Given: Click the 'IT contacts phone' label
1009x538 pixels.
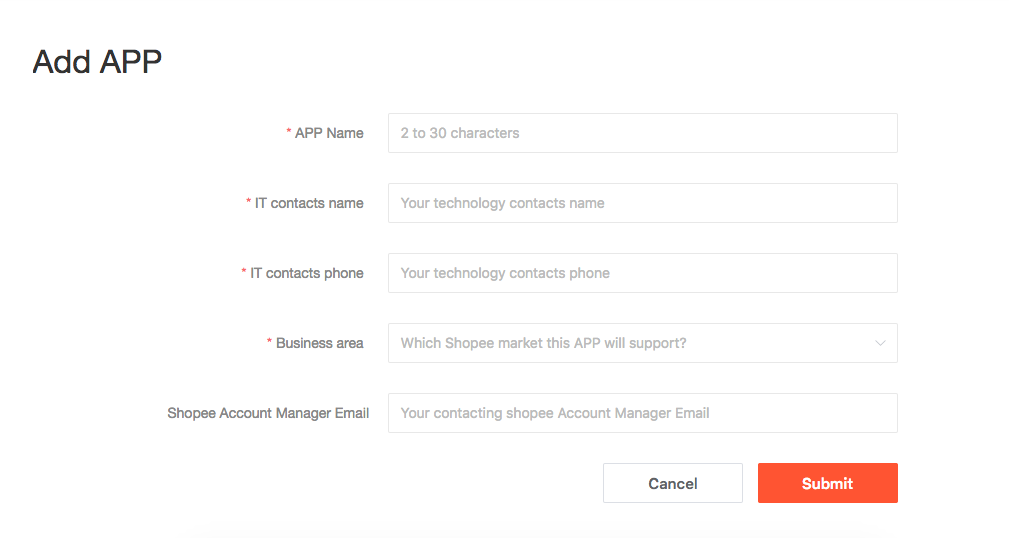Looking at the screenshot, I should [307, 273].
